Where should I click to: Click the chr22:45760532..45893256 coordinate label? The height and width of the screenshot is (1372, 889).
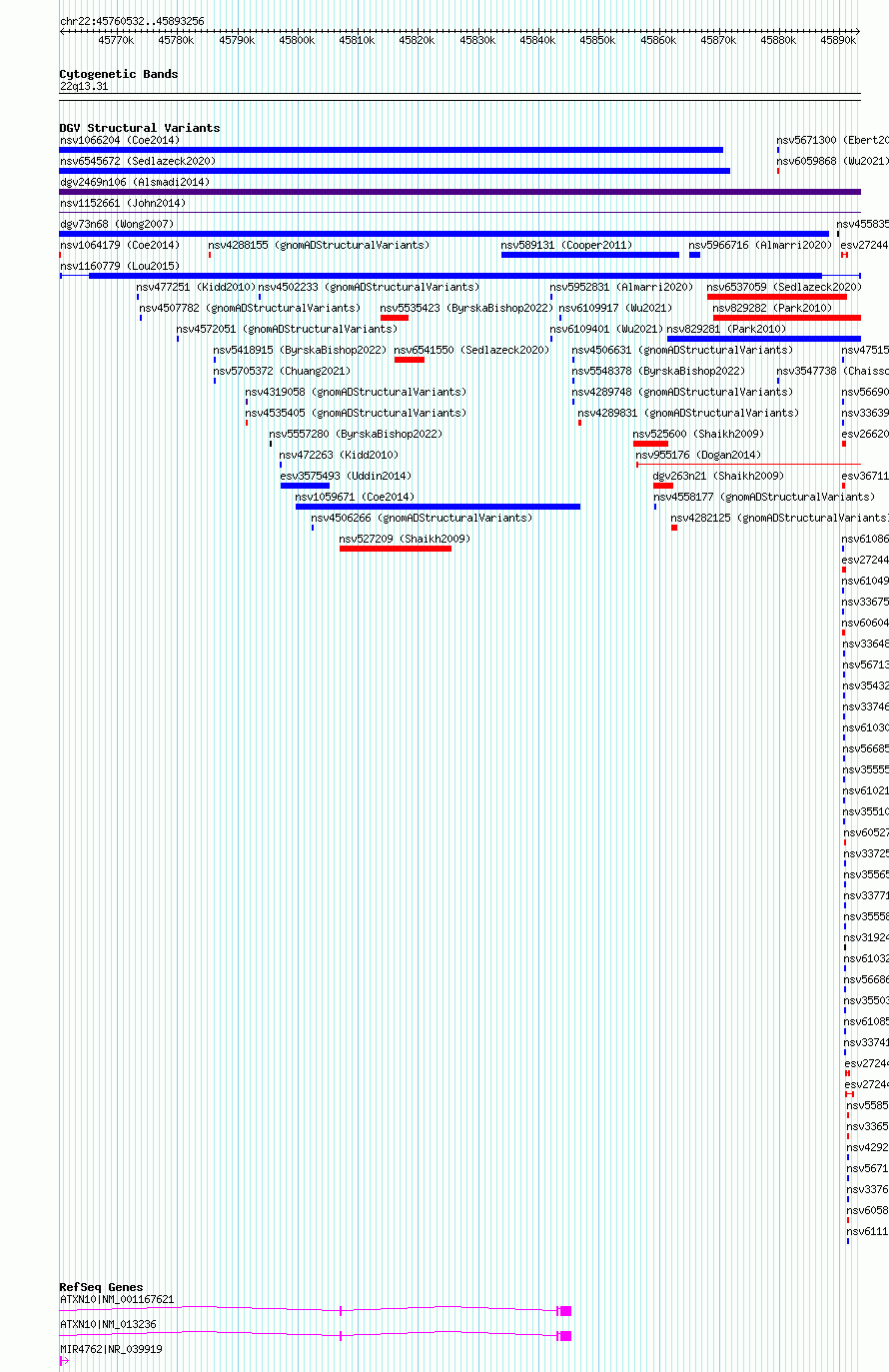coord(132,21)
